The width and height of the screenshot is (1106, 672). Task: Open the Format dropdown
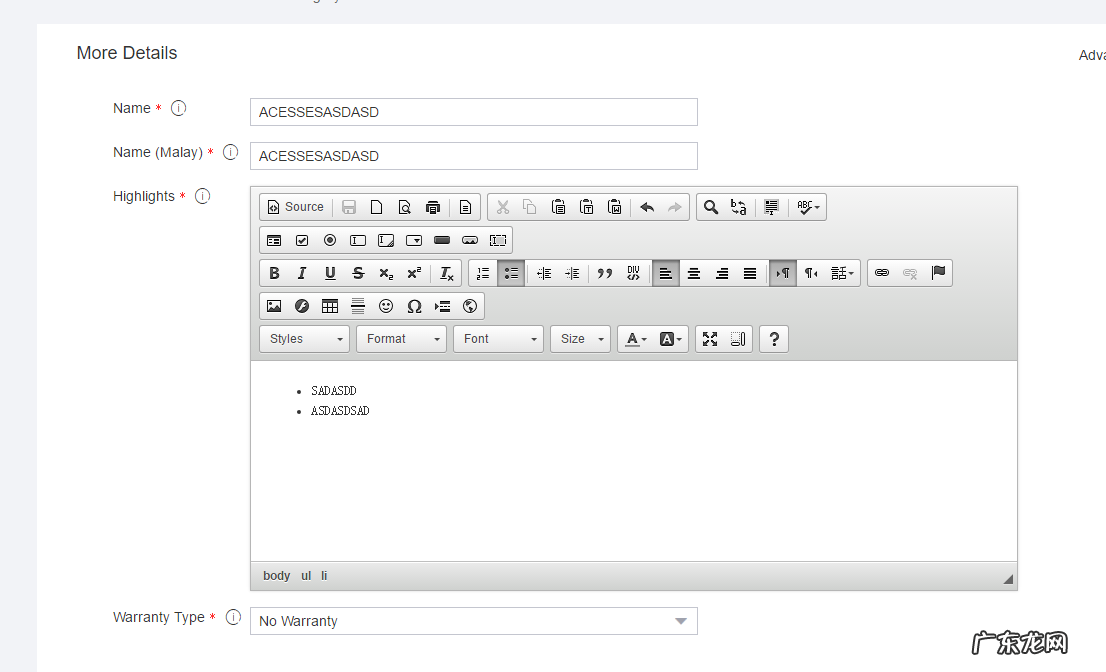(402, 339)
